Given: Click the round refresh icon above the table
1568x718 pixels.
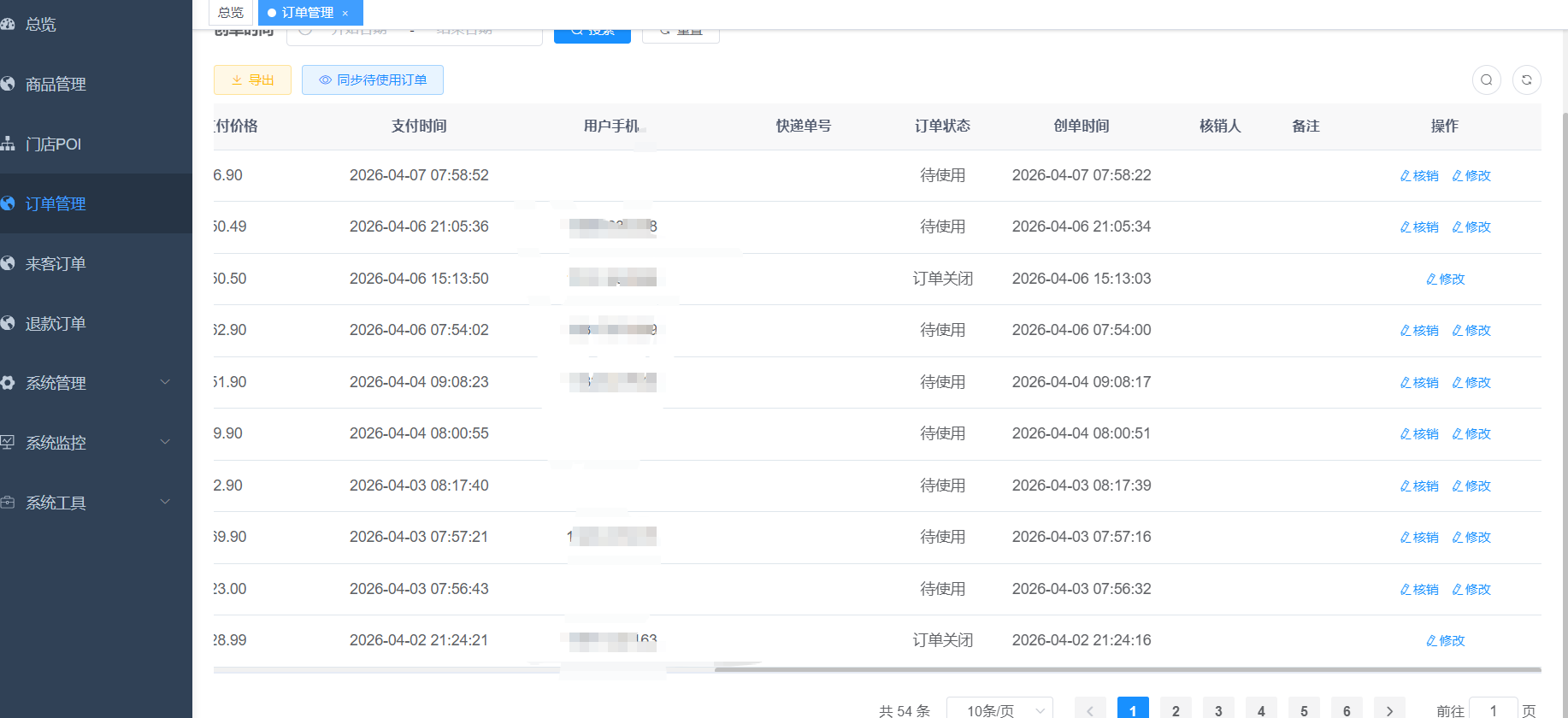Looking at the screenshot, I should click(1526, 80).
